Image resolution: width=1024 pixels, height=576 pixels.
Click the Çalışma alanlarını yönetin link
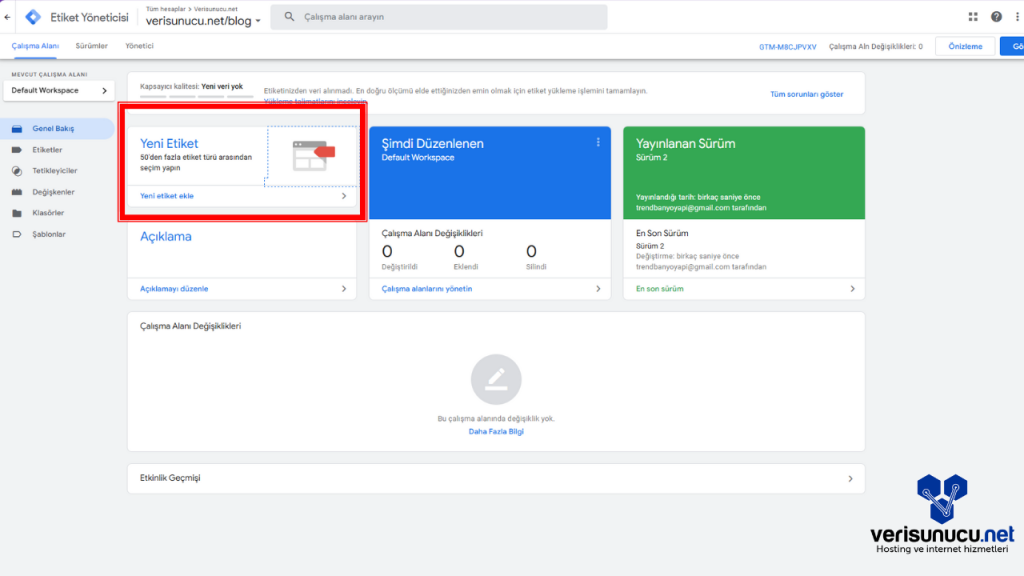[426, 289]
